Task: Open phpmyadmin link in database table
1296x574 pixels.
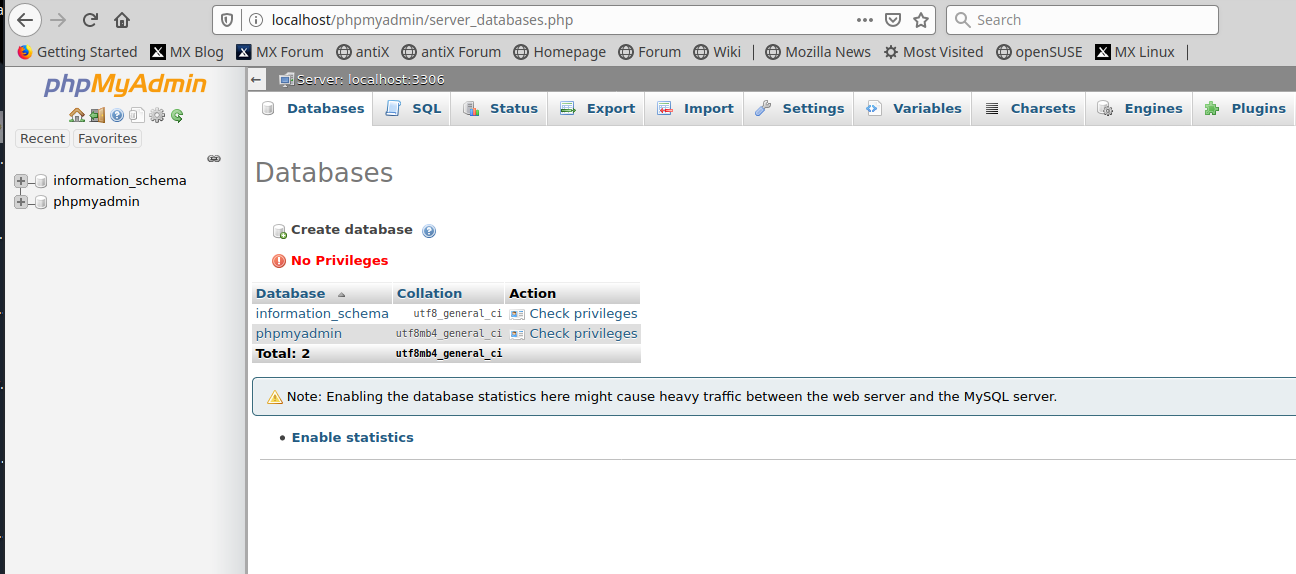Action: [299, 334]
